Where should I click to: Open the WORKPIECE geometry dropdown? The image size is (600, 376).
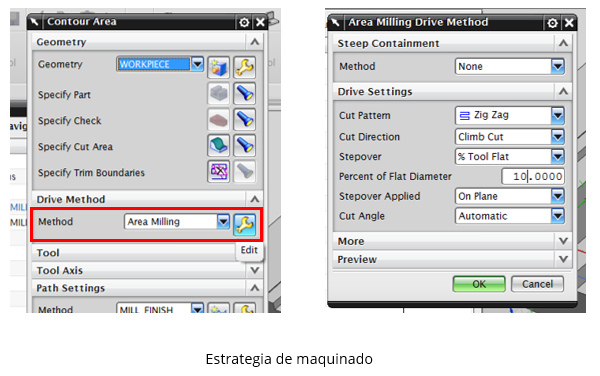(197, 64)
